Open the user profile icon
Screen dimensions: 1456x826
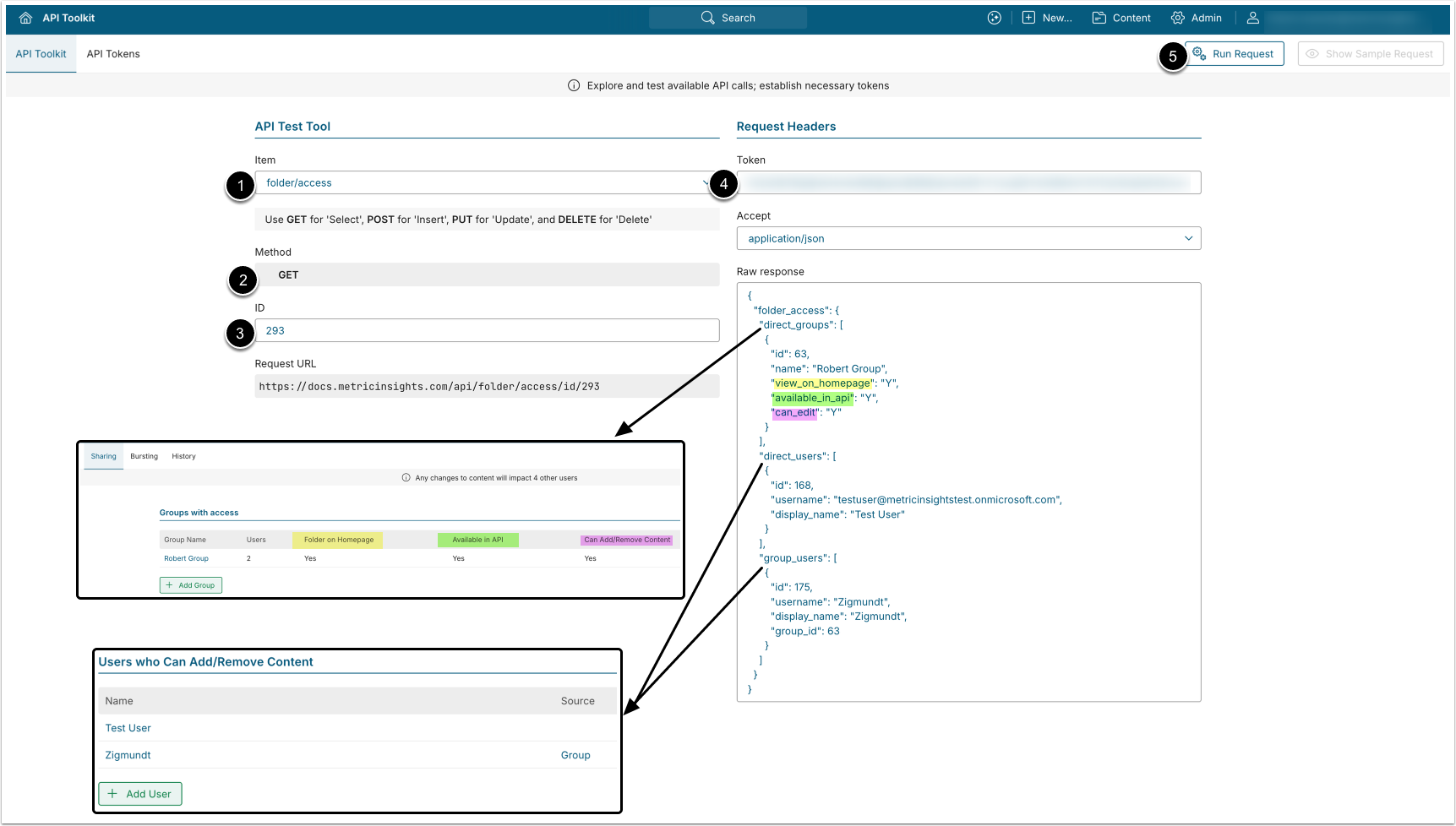tap(1252, 18)
